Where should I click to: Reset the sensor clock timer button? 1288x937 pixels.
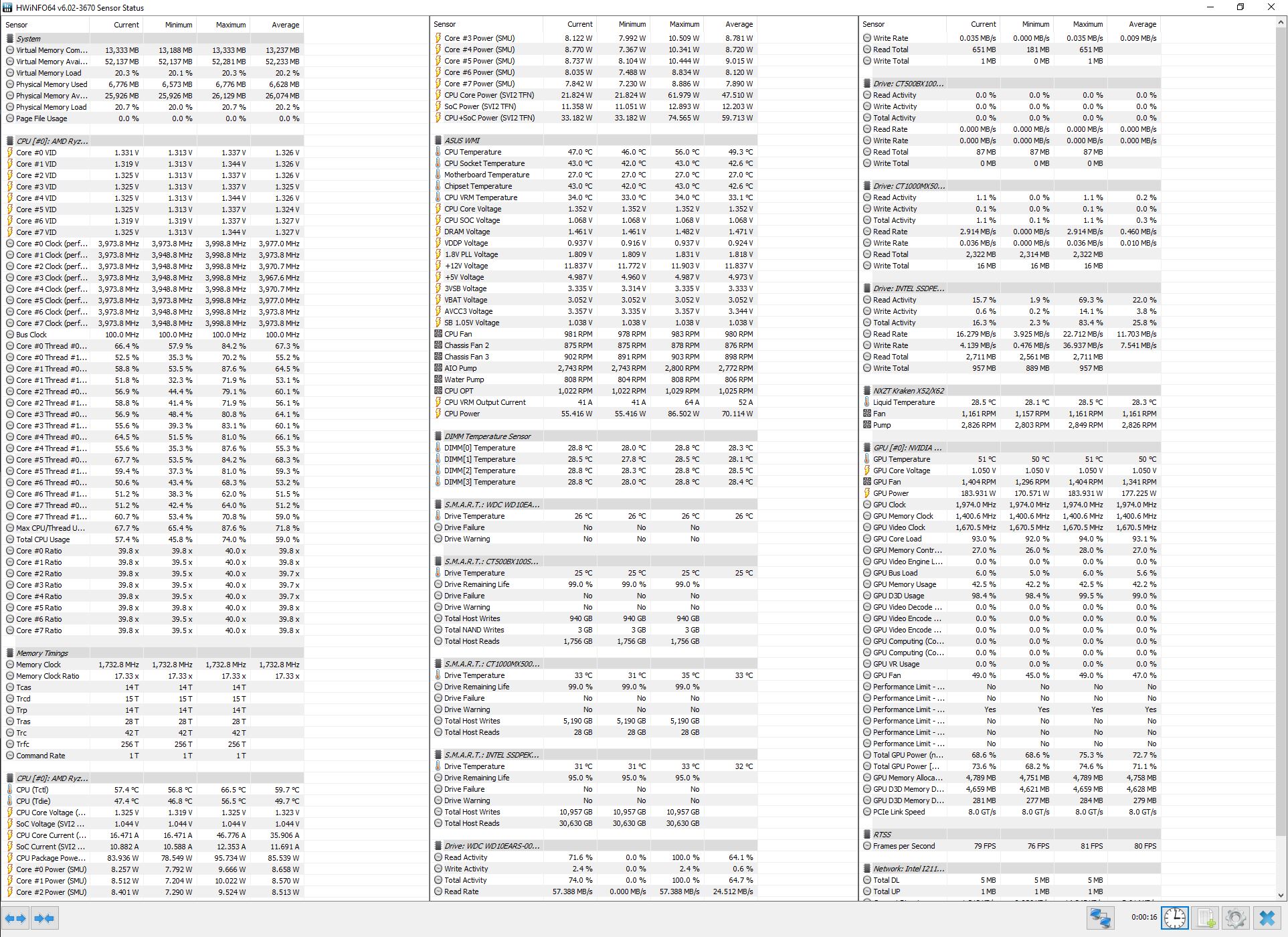pos(1174,918)
